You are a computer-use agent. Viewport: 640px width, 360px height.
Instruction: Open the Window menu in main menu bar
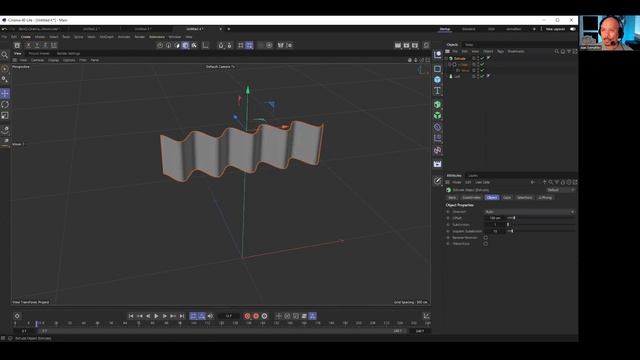pos(175,37)
